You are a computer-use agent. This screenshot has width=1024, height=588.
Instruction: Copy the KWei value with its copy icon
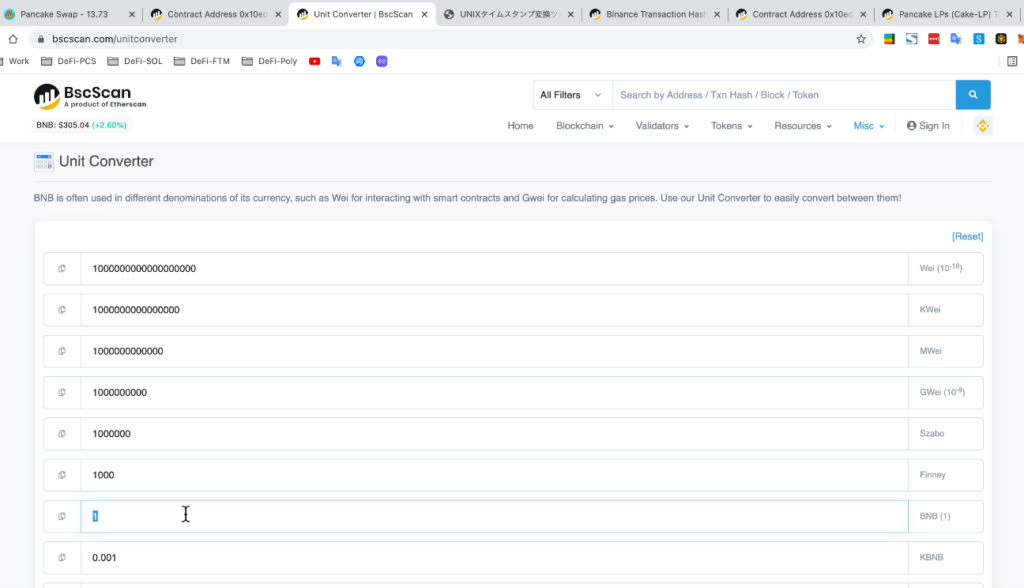(62, 310)
